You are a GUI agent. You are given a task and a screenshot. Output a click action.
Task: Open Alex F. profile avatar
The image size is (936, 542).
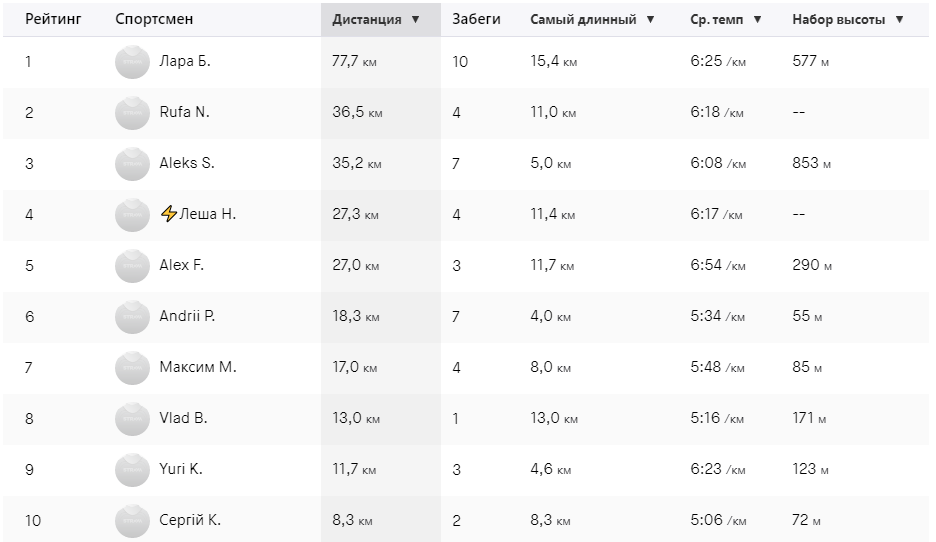point(132,266)
